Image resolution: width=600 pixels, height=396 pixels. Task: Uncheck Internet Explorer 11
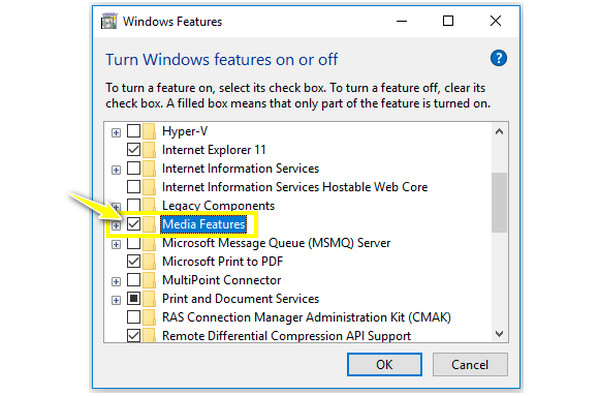(134, 150)
